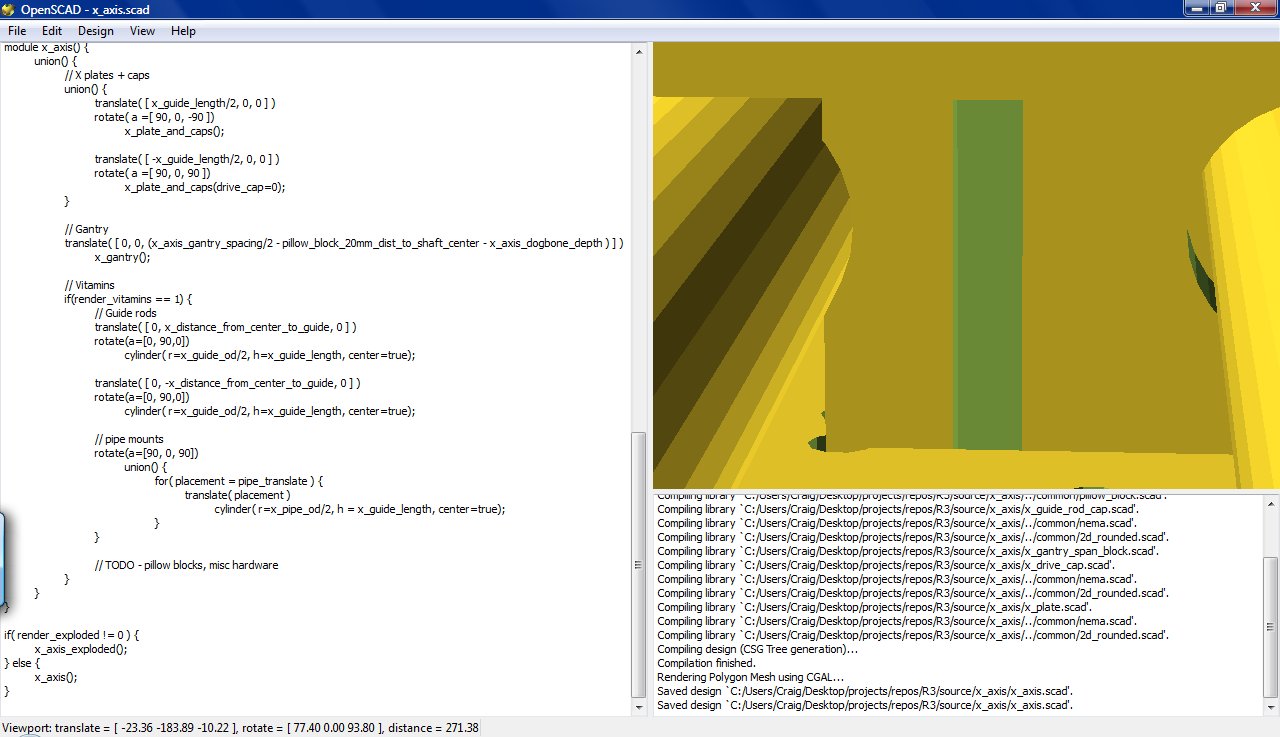Viewport: 1280px width, 737px height.
Task: Open the Edit menu
Action: pos(52,31)
